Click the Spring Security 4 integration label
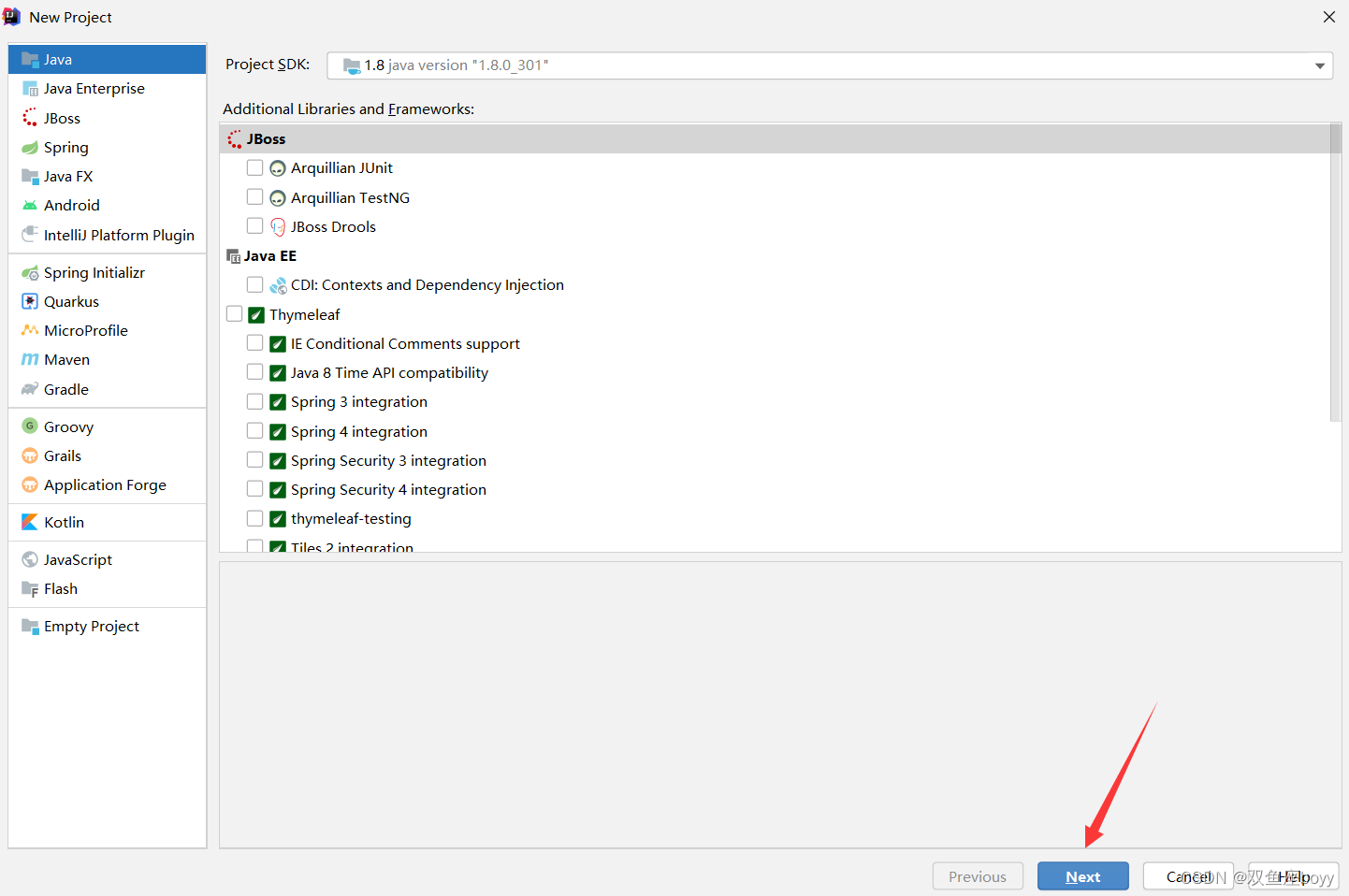This screenshot has height=896, width=1349. [x=388, y=489]
